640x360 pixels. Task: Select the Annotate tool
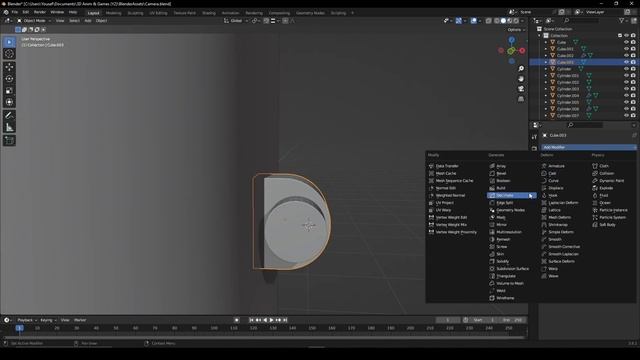click(x=9, y=116)
